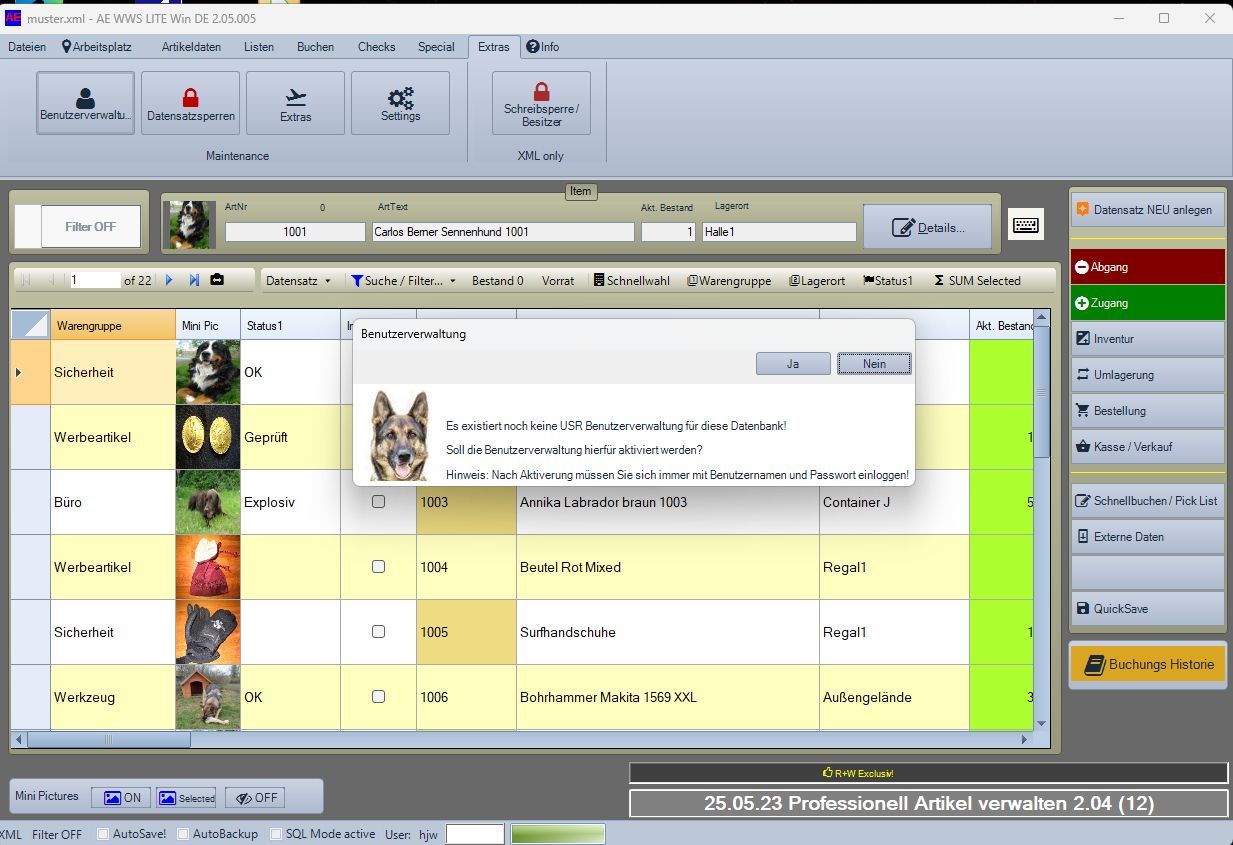Open Umlagerung transfer button
The width and height of the screenshot is (1233, 845).
(1148, 375)
